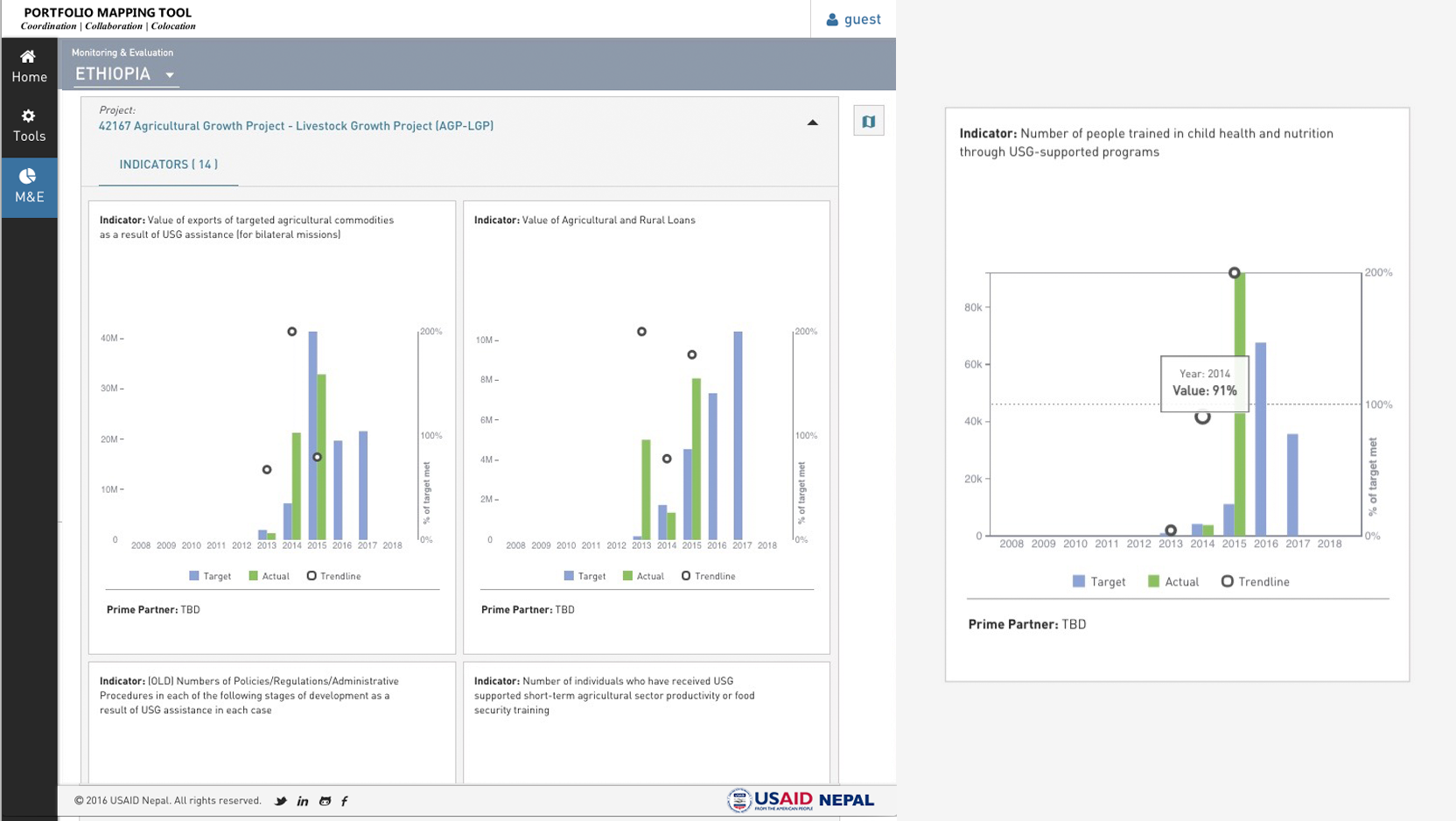The image size is (1456, 821).
Task: Click Prime Partner TBD in child health panel
Action: (1027, 624)
